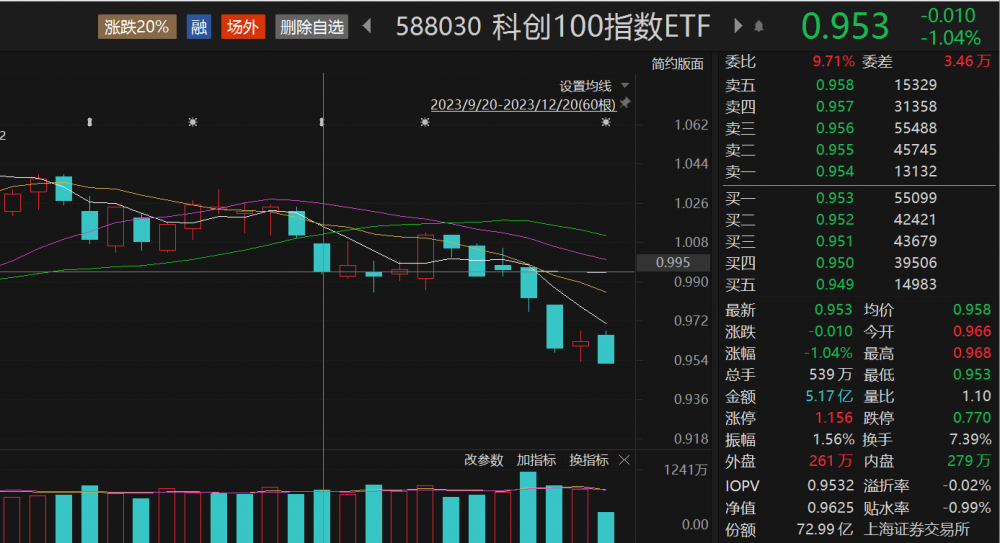
Task: Select the 卖四 0.957 ask price
Action: (x=835, y=107)
